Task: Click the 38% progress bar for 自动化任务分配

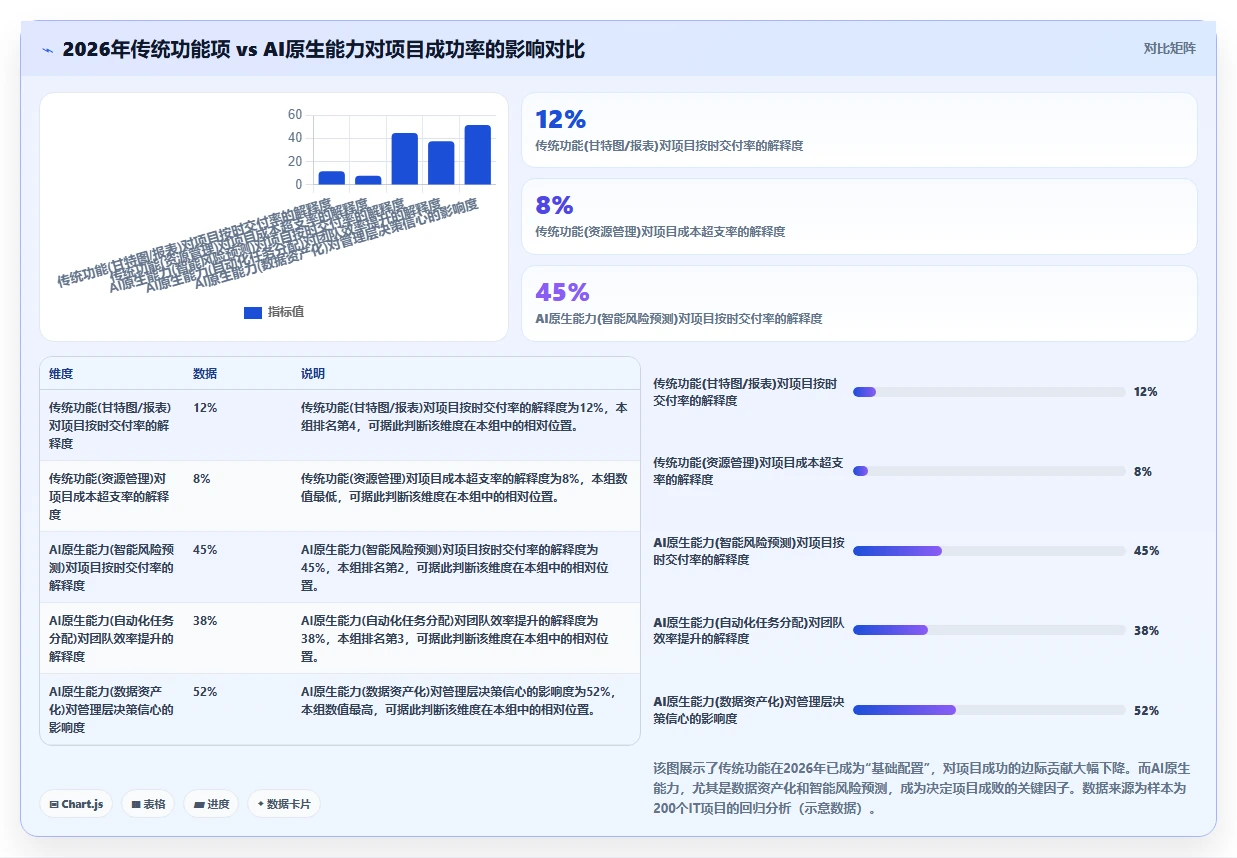Action: pyautogui.click(x=989, y=630)
